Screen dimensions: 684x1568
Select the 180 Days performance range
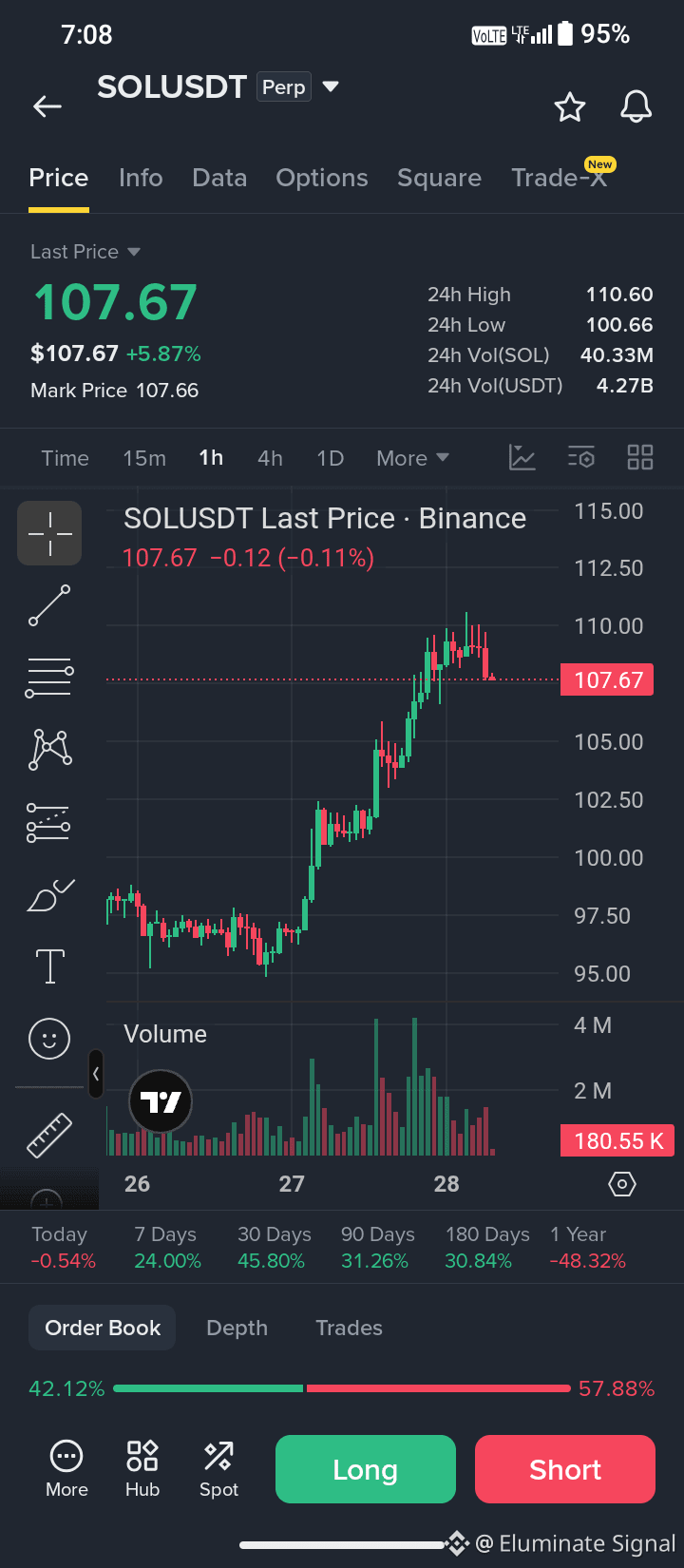[487, 1247]
